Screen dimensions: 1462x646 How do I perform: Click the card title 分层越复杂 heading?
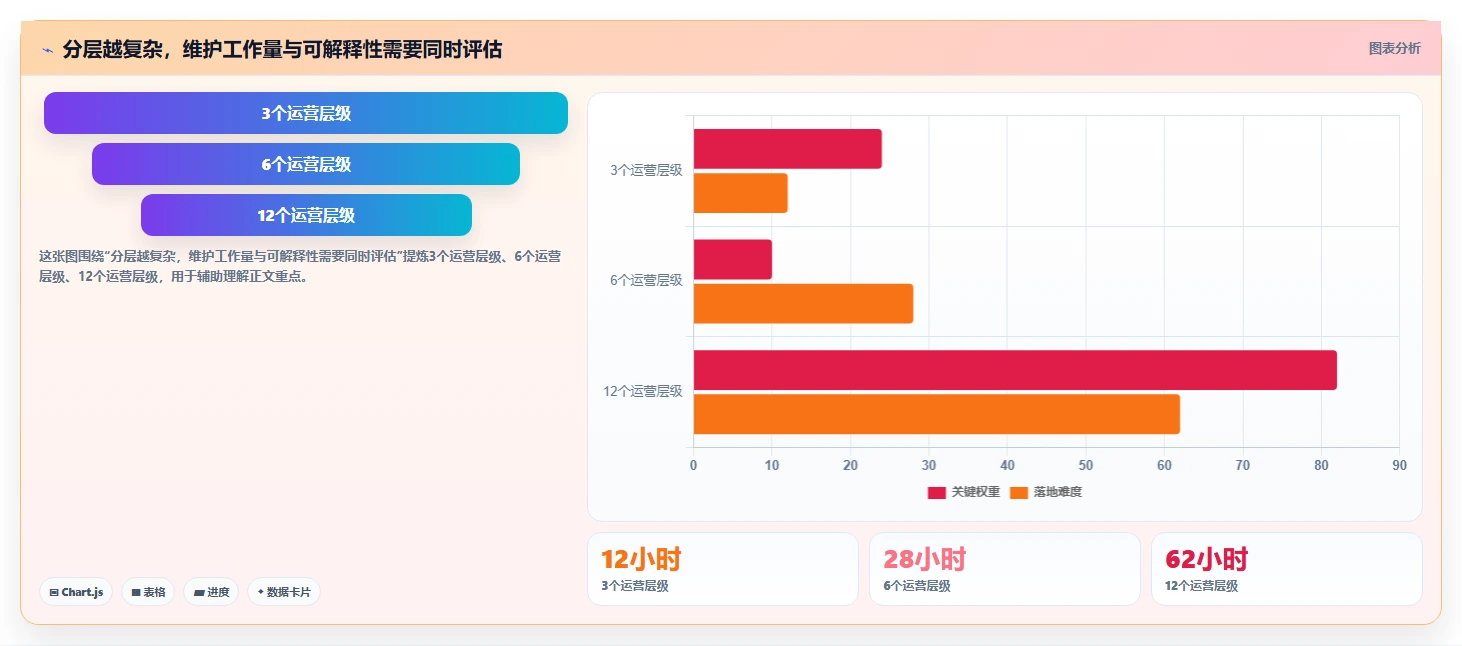(282, 49)
